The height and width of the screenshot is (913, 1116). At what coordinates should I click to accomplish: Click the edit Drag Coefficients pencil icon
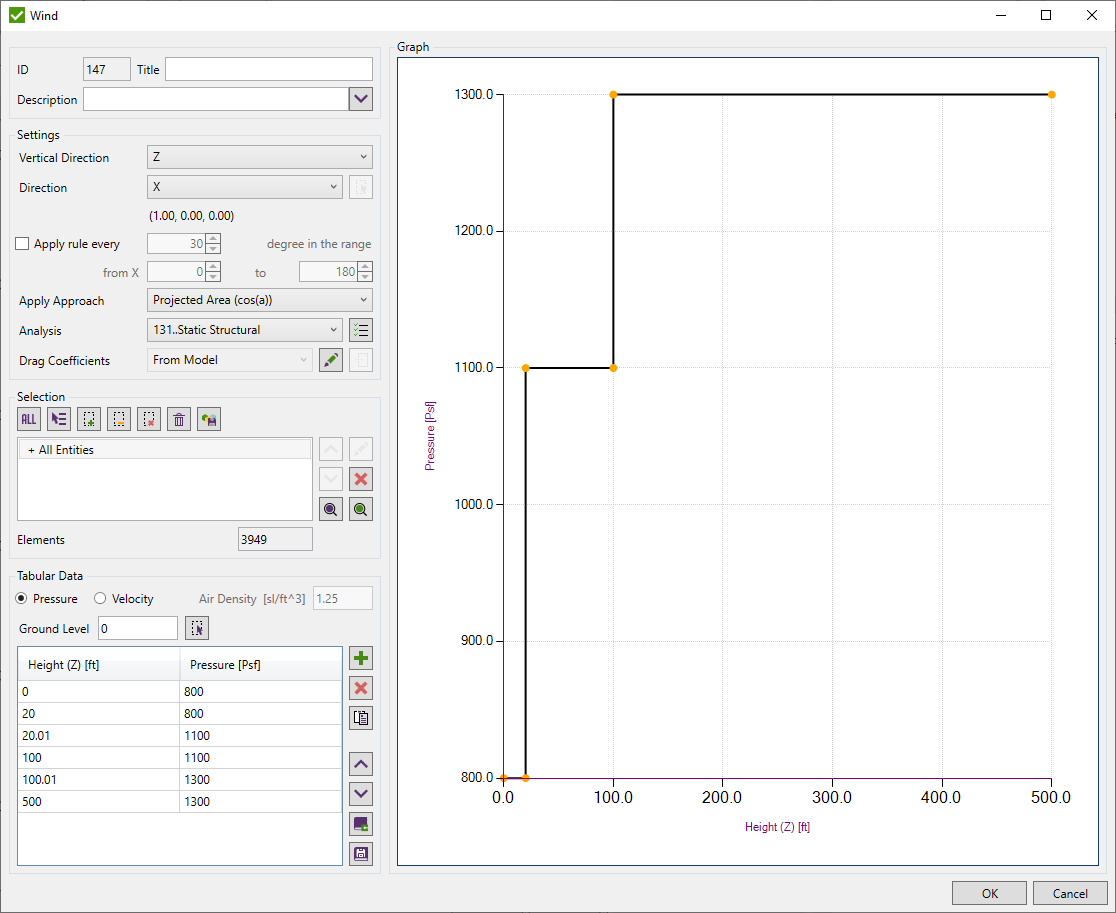click(330, 359)
